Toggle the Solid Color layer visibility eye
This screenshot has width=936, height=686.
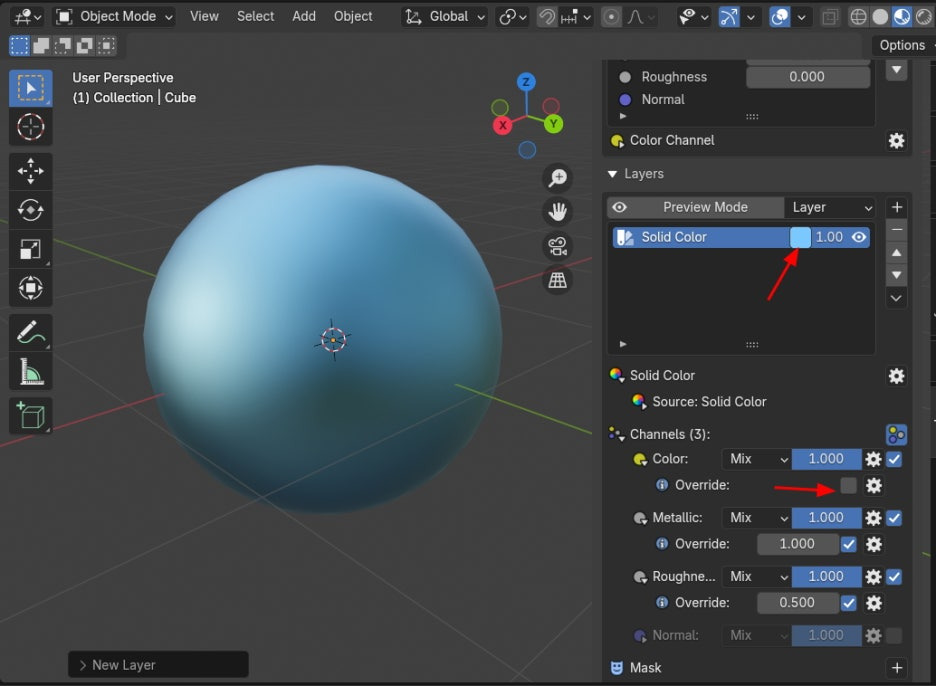tap(859, 238)
